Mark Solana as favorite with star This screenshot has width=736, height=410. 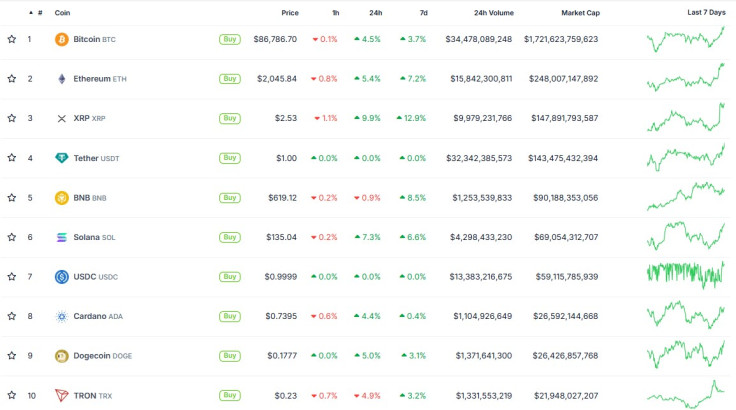coord(12,237)
